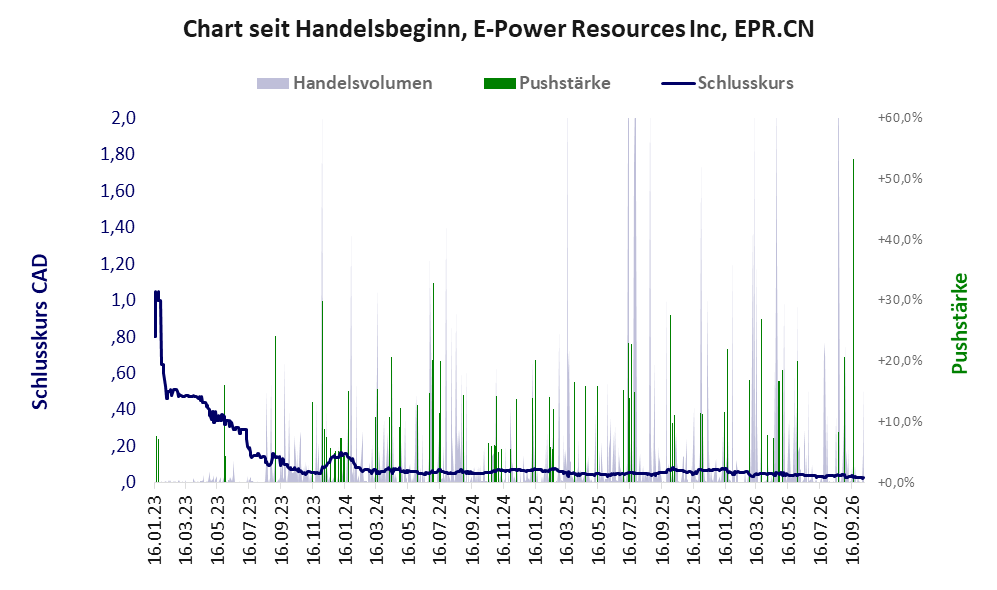Click the +0,0% right axis label
Screen dimensions: 997x590
pos(897,482)
